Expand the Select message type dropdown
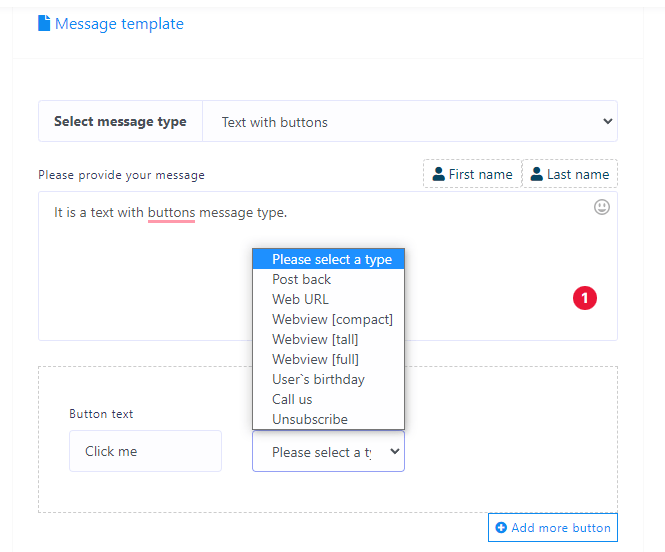 (409, 122)
